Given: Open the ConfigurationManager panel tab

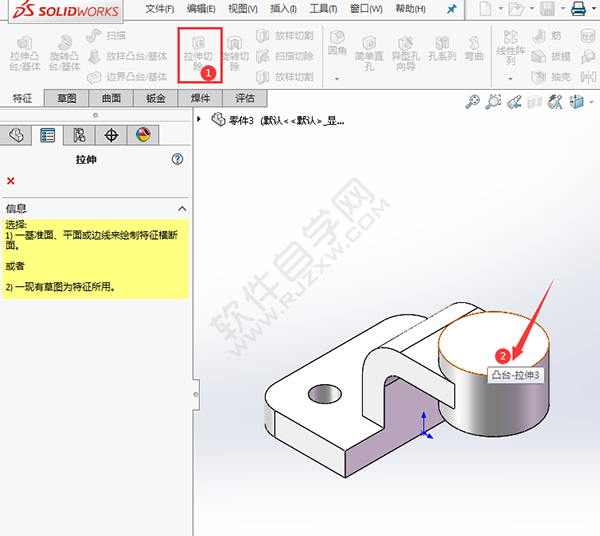Looking at the screenshot, I should (x=79, y=135).
